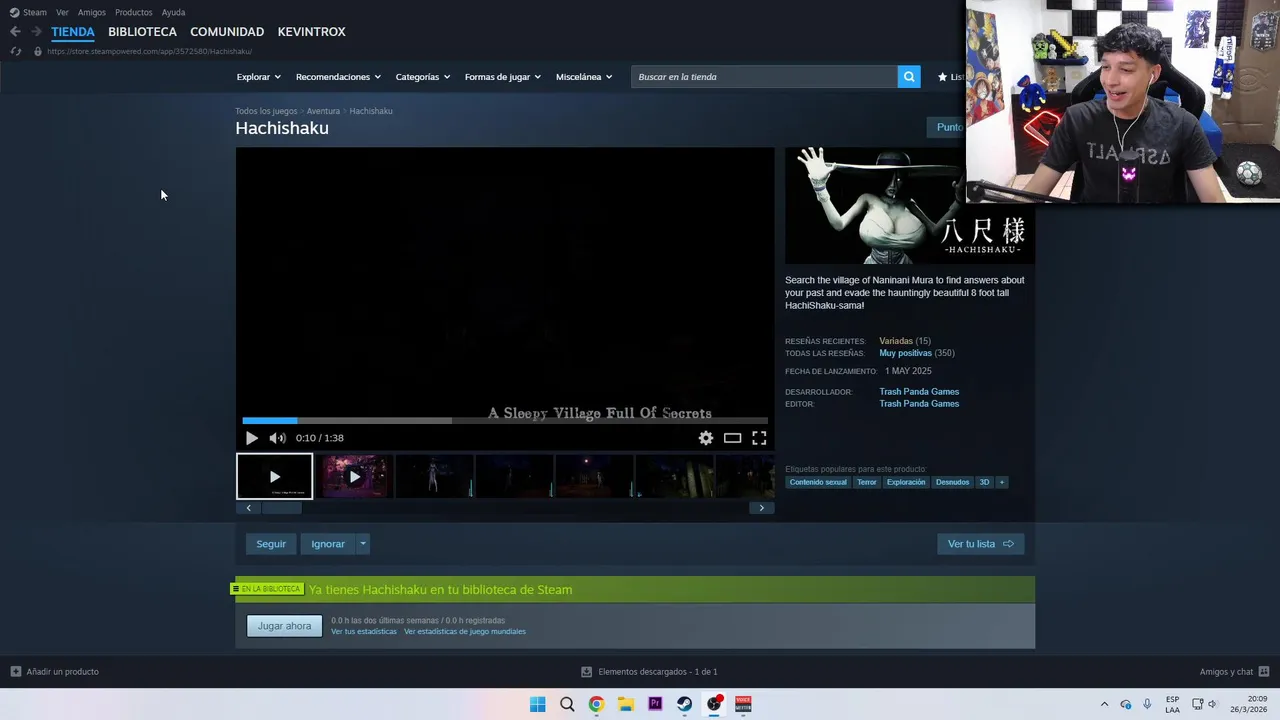Toggle theater mode for trailer
The width and height of the screenshot is (1280, 720).
[x=733, y=438]
